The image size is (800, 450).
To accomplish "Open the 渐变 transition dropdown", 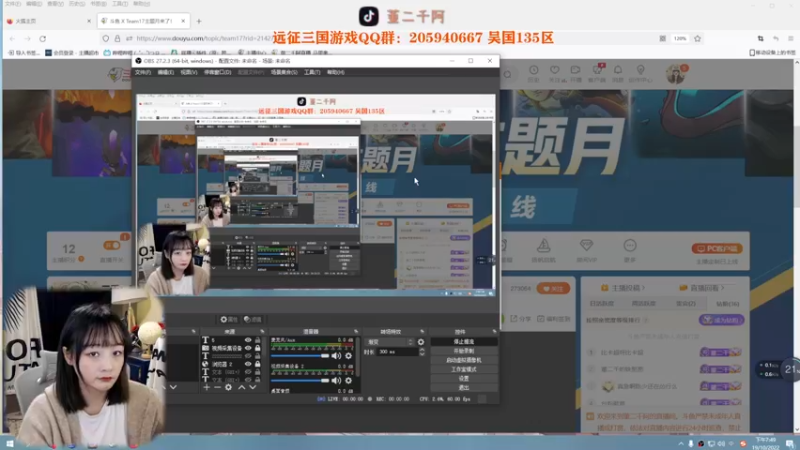I will coord(390,342).
